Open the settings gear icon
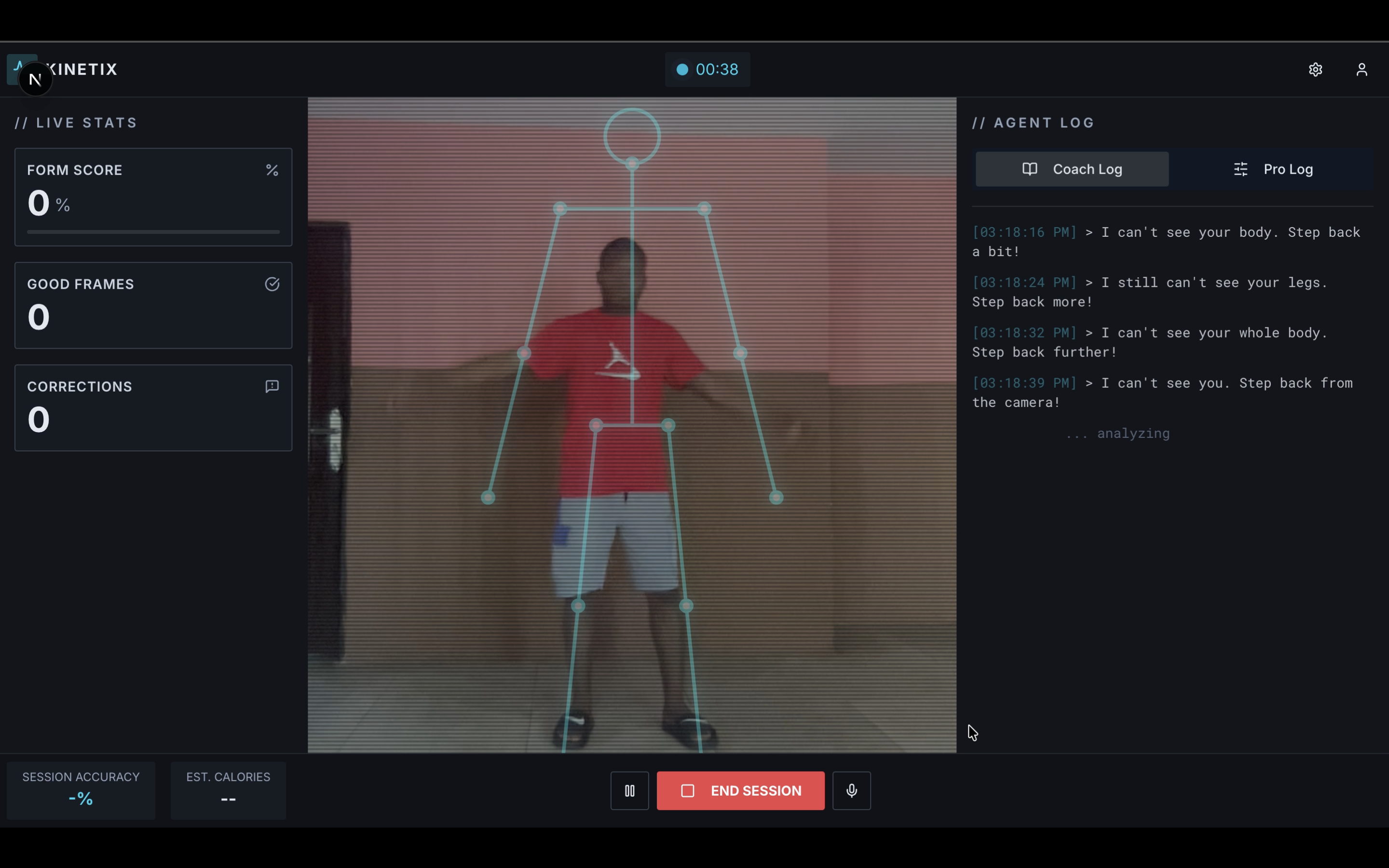This screenshot has height=868, width=1389. pyautogui.click(x=1315, y=69)
